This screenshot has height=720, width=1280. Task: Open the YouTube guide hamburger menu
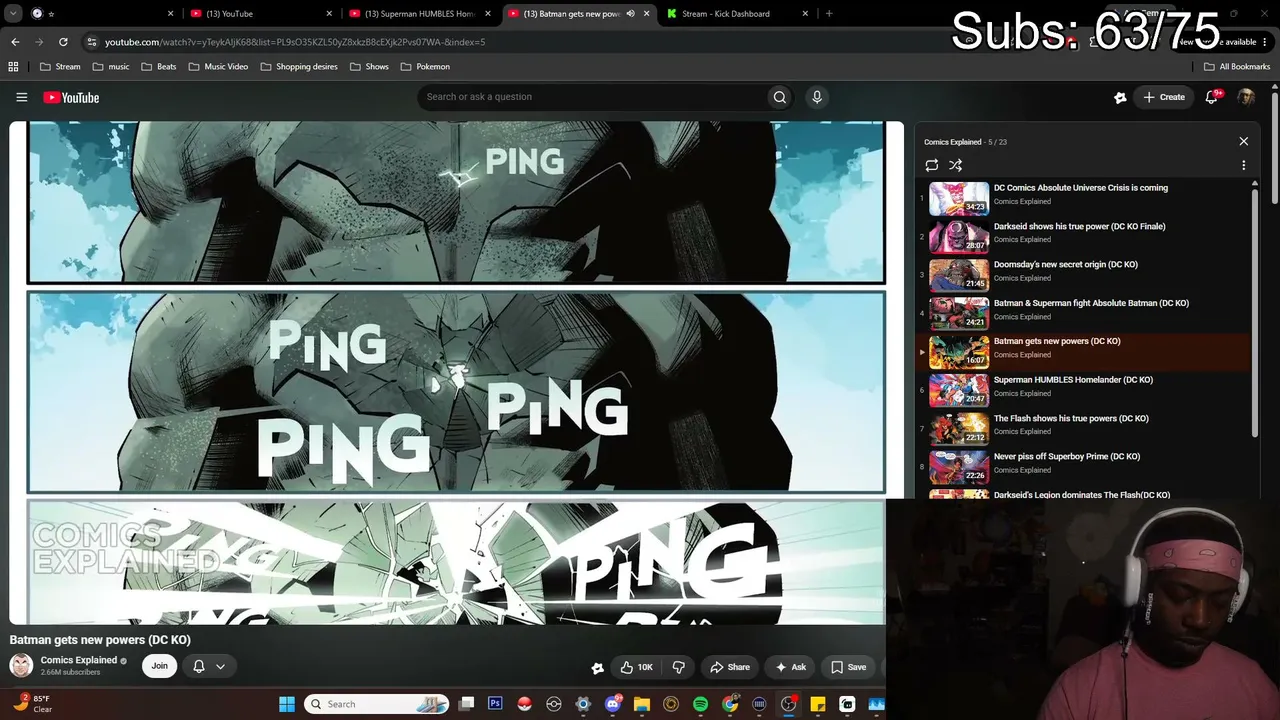21,97
